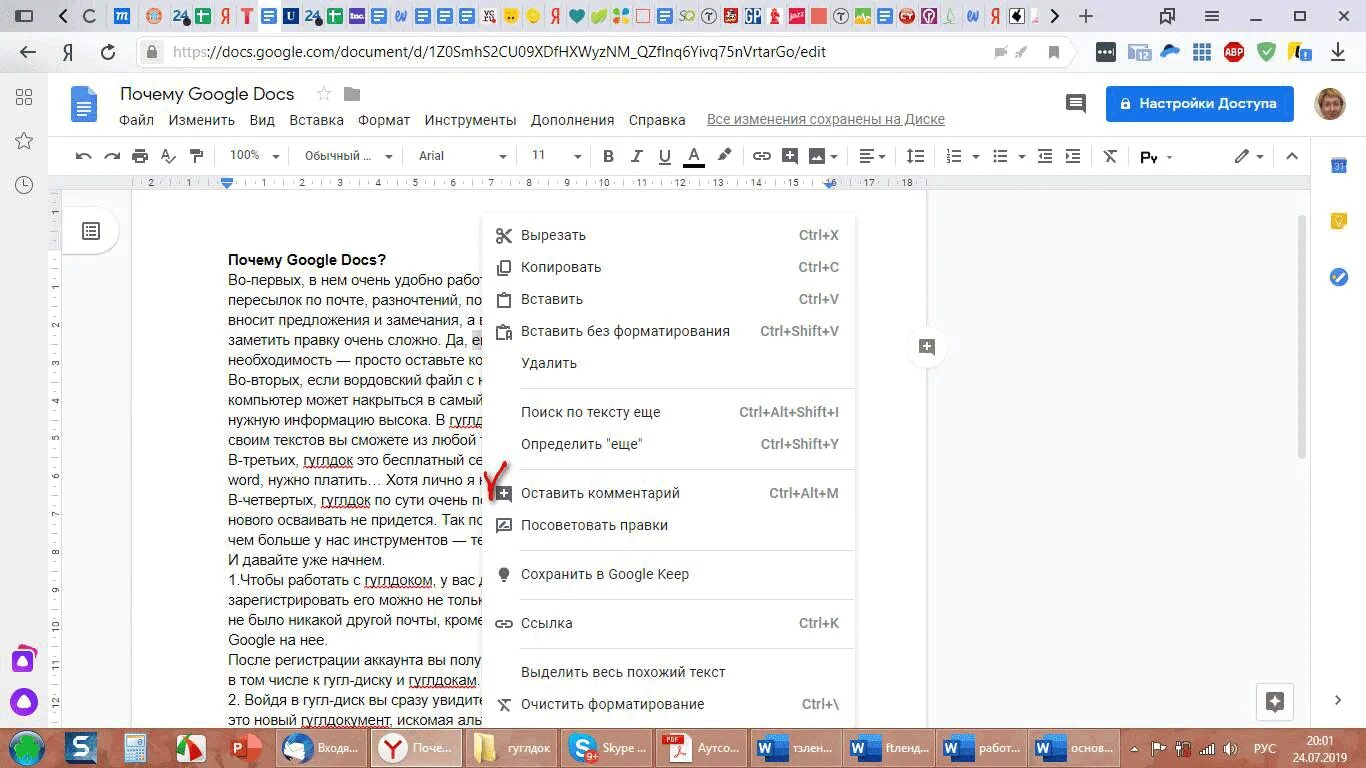Click the browser address bar URL

click(499, 52)
